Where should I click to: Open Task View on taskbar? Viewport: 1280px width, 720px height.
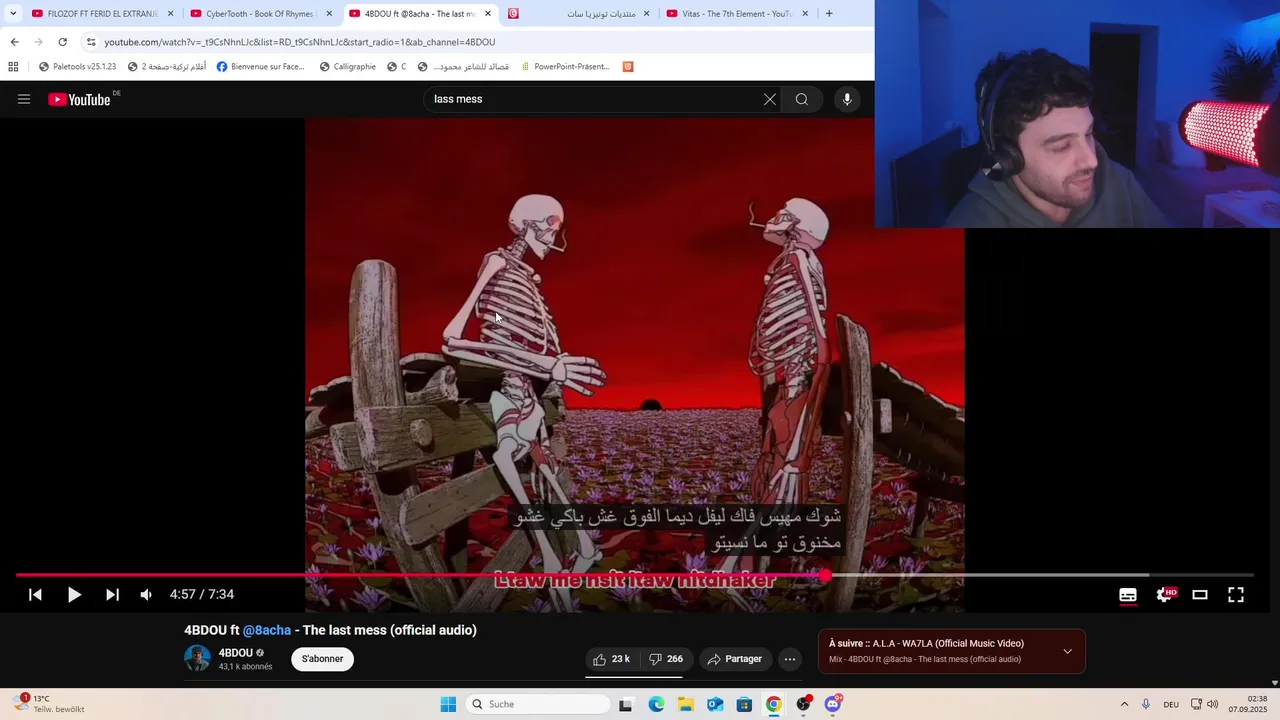pyautogui.click(x=625, y=704)
